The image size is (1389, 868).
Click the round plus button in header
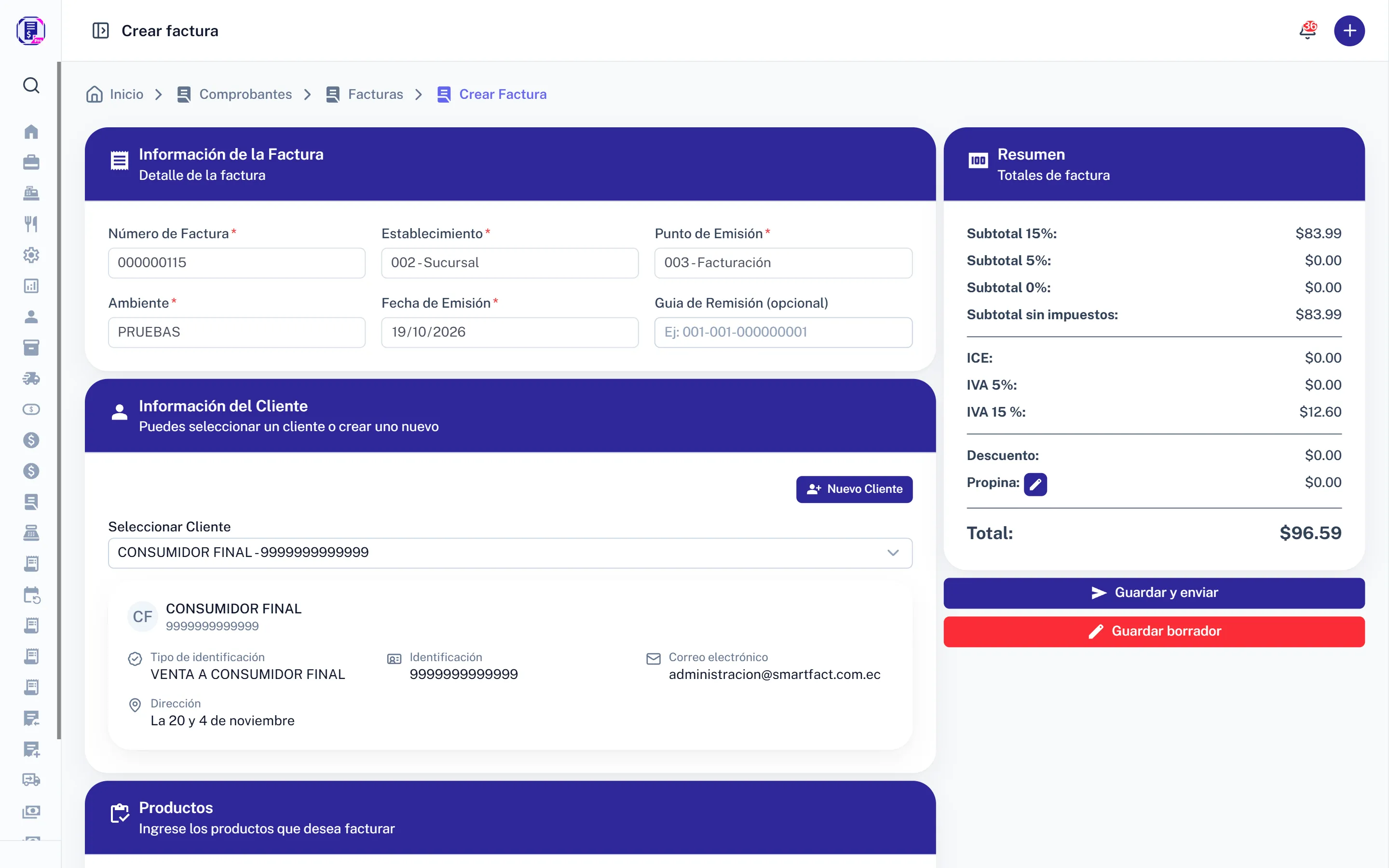[x=1349, y=30]
